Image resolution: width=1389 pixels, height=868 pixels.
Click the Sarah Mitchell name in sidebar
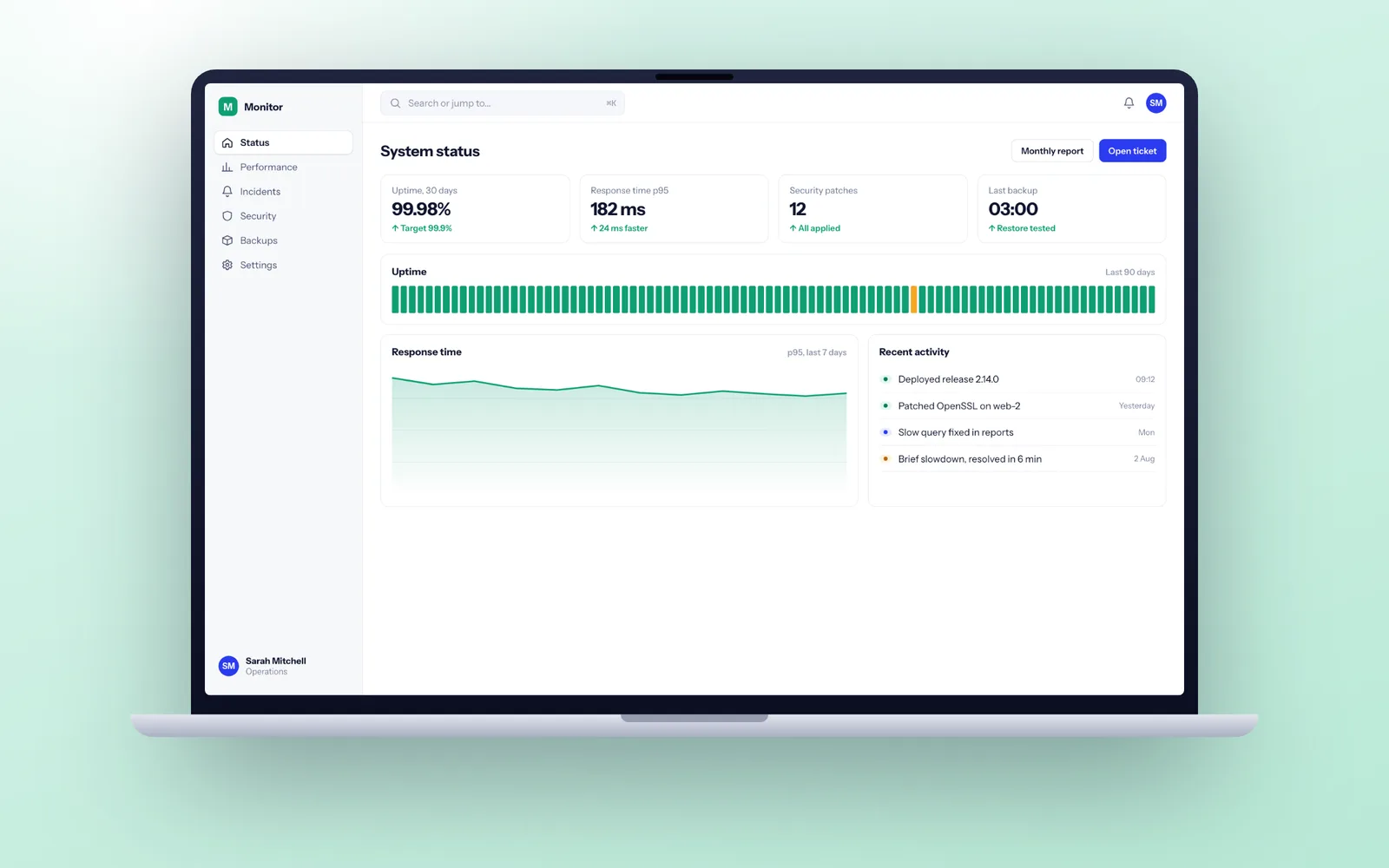[x=276, y=661]
